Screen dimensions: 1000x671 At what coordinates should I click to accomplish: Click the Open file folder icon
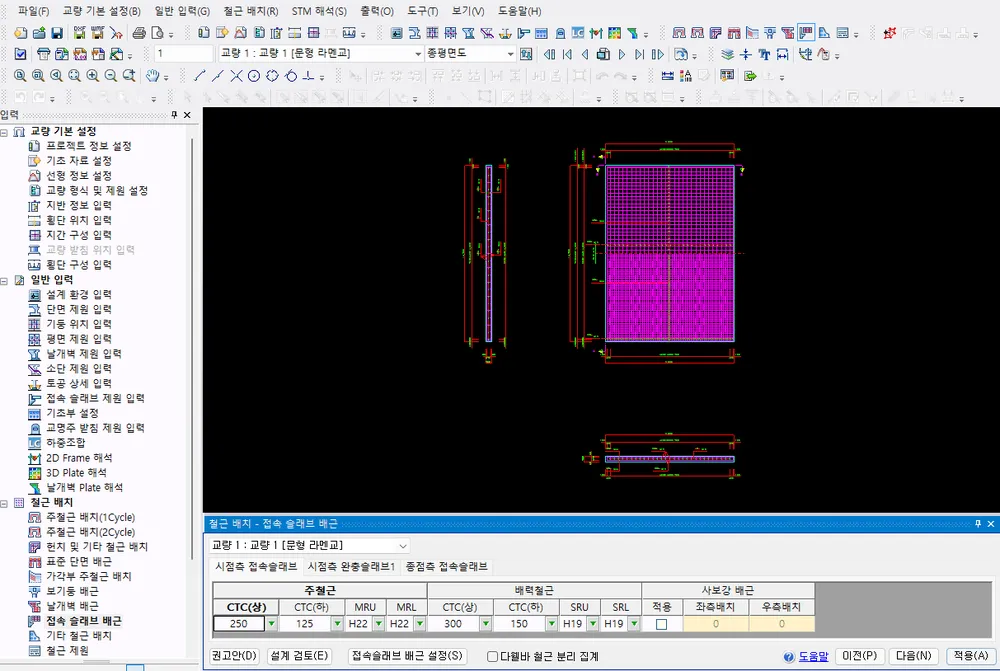pos(38,33)
